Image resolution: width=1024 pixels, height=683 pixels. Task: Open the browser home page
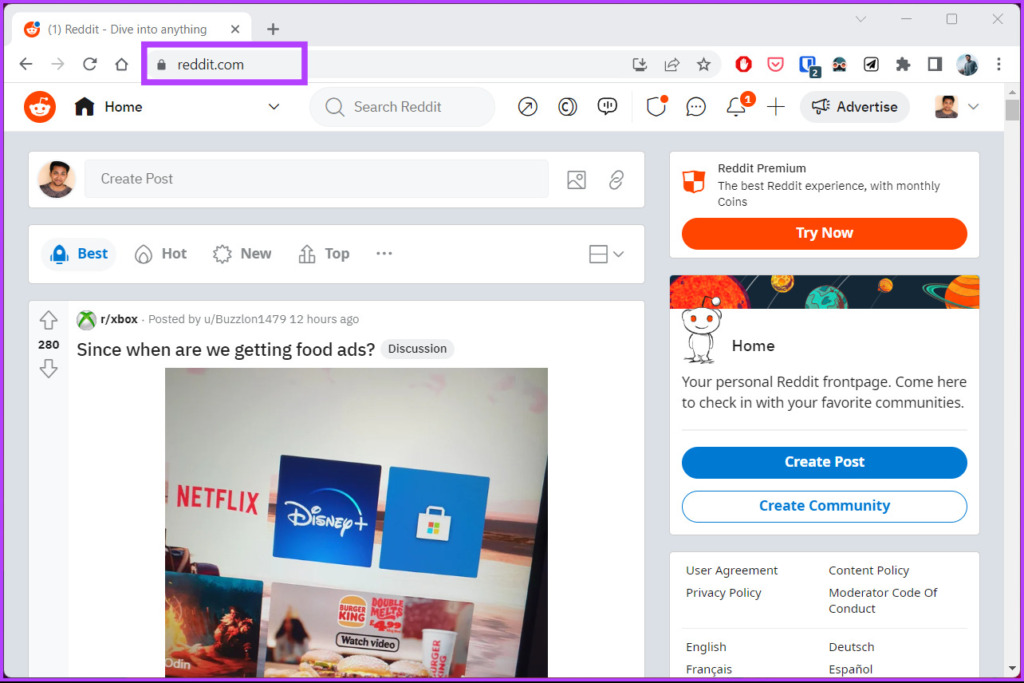pos(121,64)
